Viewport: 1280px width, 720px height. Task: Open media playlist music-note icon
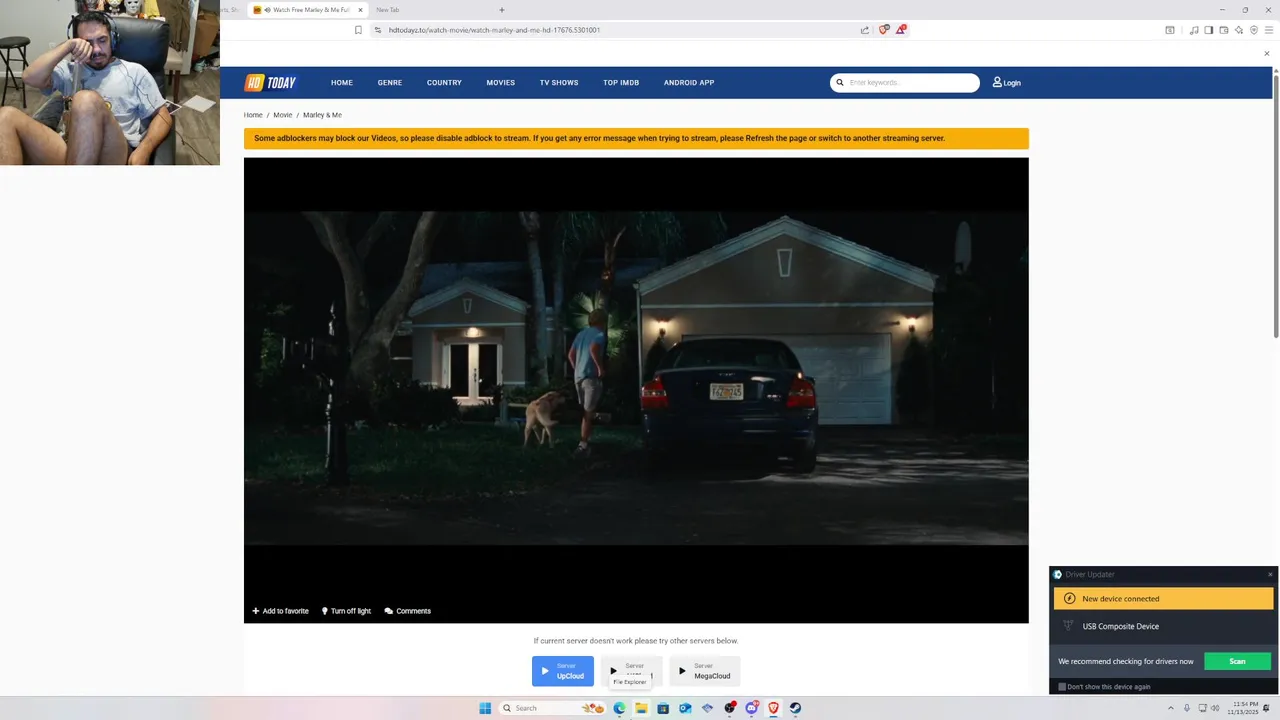[1194, 30]
